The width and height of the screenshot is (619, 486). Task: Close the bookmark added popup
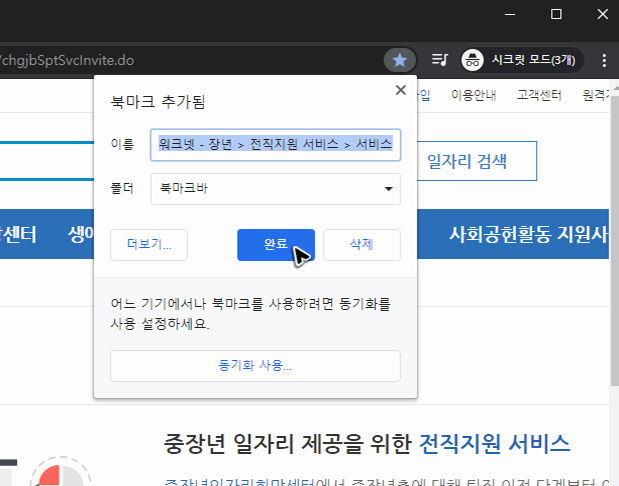[x=401, y=90]
